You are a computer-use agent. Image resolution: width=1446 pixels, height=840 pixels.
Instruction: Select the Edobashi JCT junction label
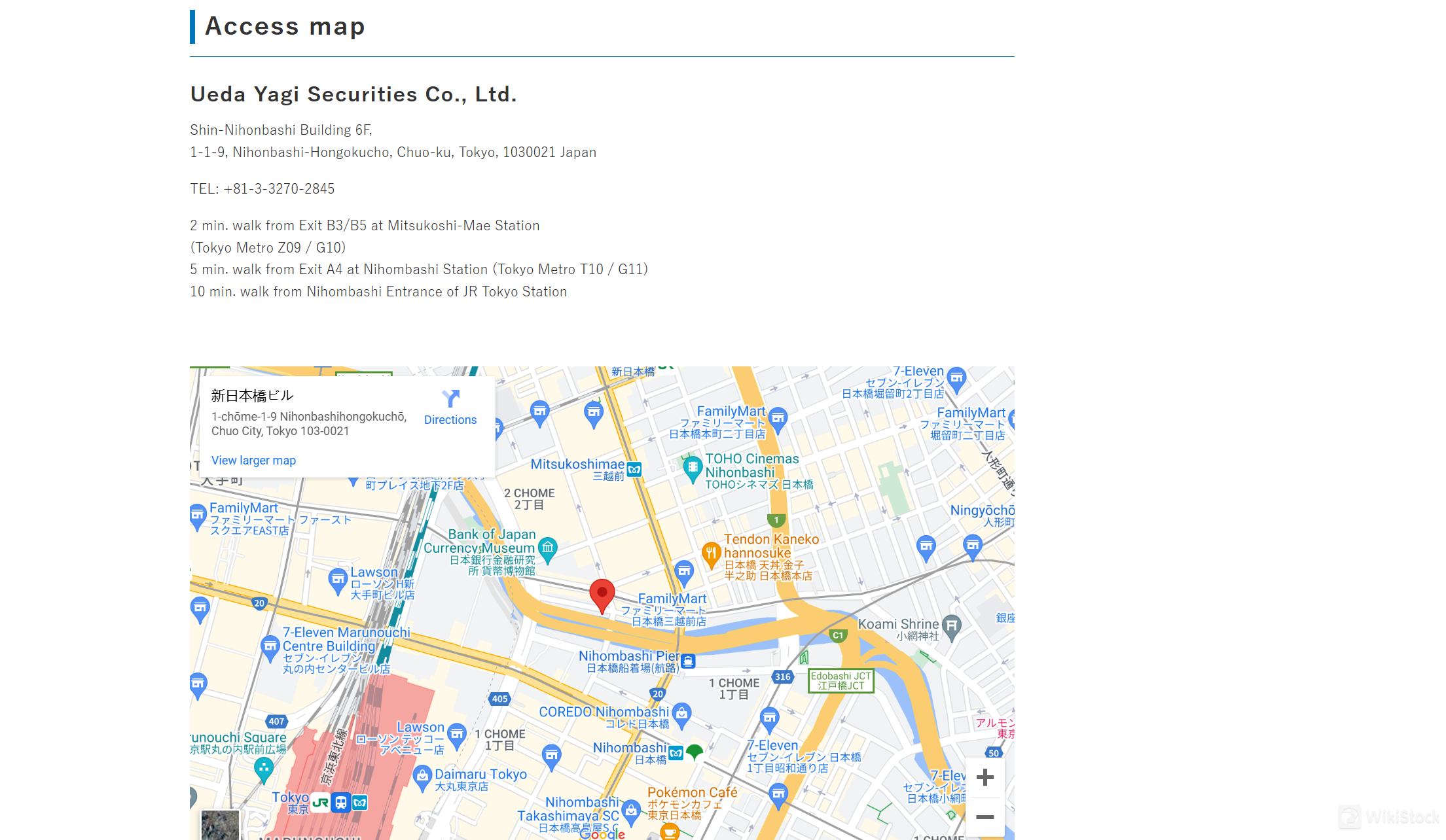841,680
